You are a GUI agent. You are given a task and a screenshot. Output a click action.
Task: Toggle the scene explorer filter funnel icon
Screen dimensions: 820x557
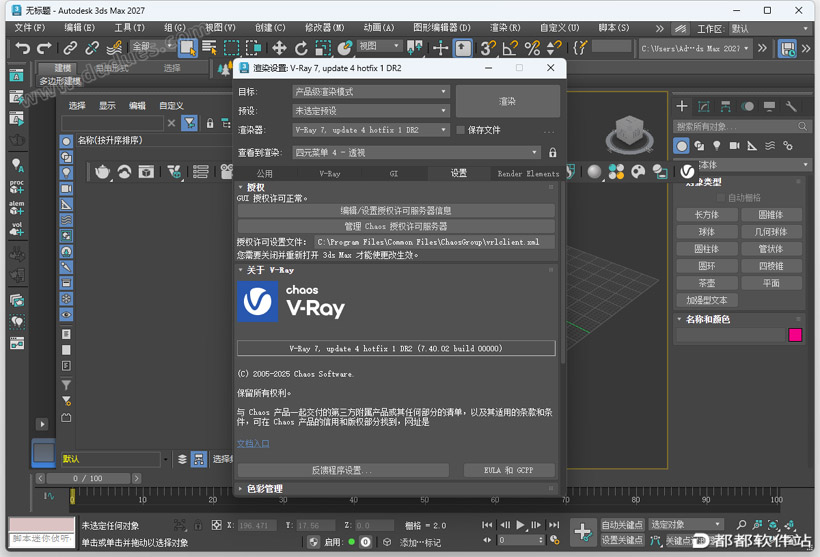click(x=189, y=123)
